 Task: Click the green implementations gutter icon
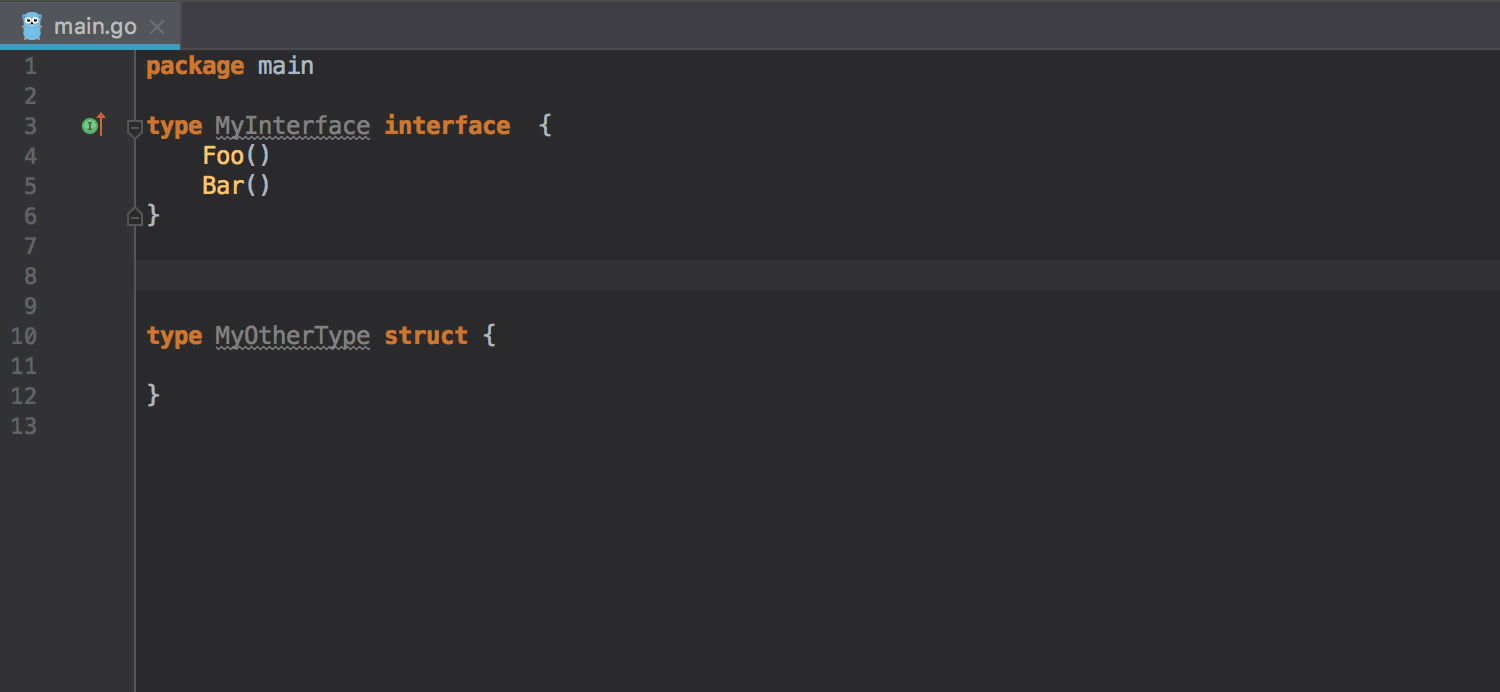coord(91,126)
